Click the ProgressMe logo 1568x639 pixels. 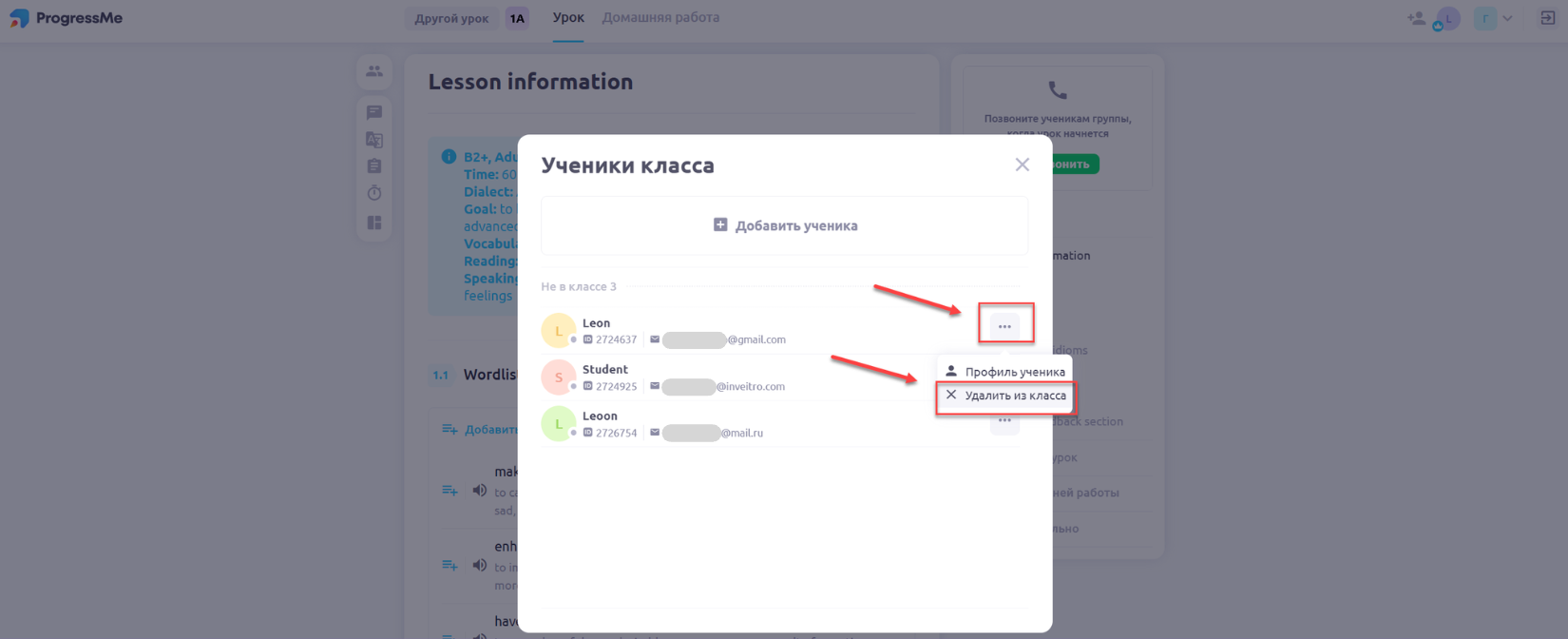point(66,18)
